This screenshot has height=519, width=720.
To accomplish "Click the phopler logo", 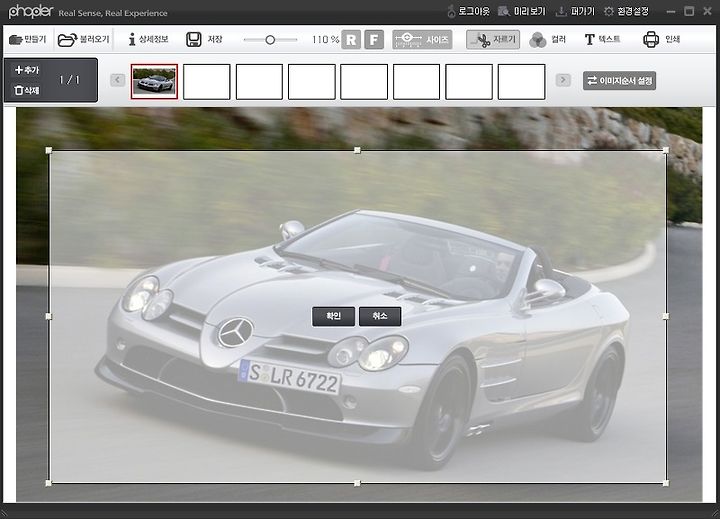I will (31, 11).
